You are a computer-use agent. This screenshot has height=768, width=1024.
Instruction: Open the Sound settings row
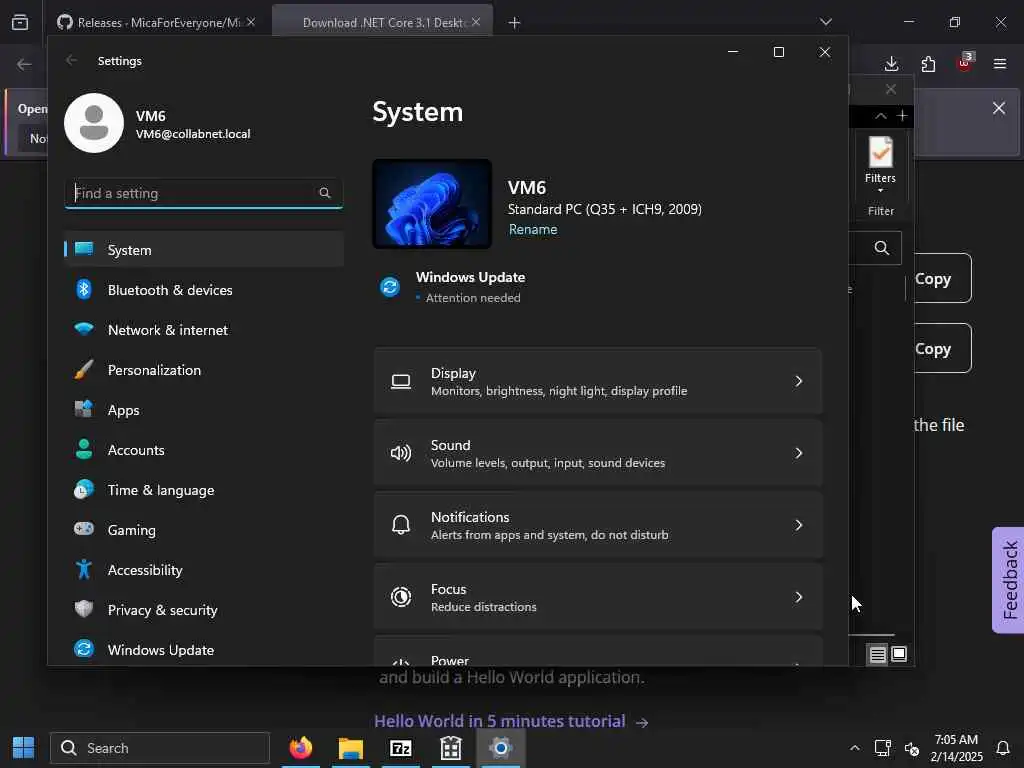point(598,453)
